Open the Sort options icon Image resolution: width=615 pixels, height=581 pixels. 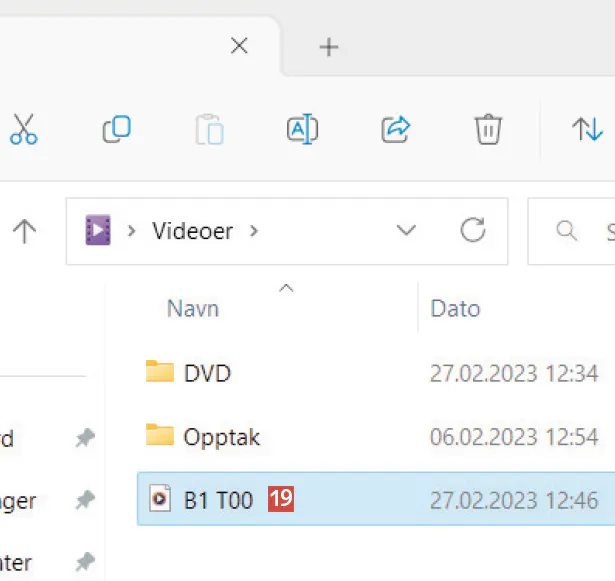(x=586, y=129)
